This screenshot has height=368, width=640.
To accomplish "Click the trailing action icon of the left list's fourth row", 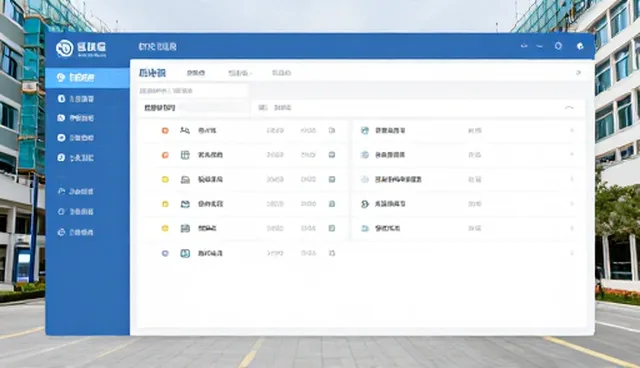I will 332,204.
